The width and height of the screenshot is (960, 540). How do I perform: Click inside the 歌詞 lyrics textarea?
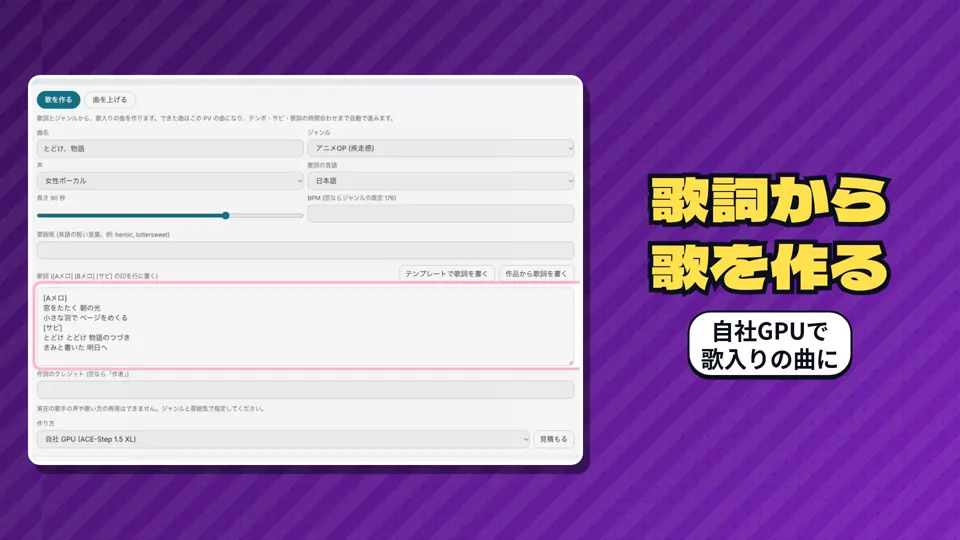(x=306, y=326)
